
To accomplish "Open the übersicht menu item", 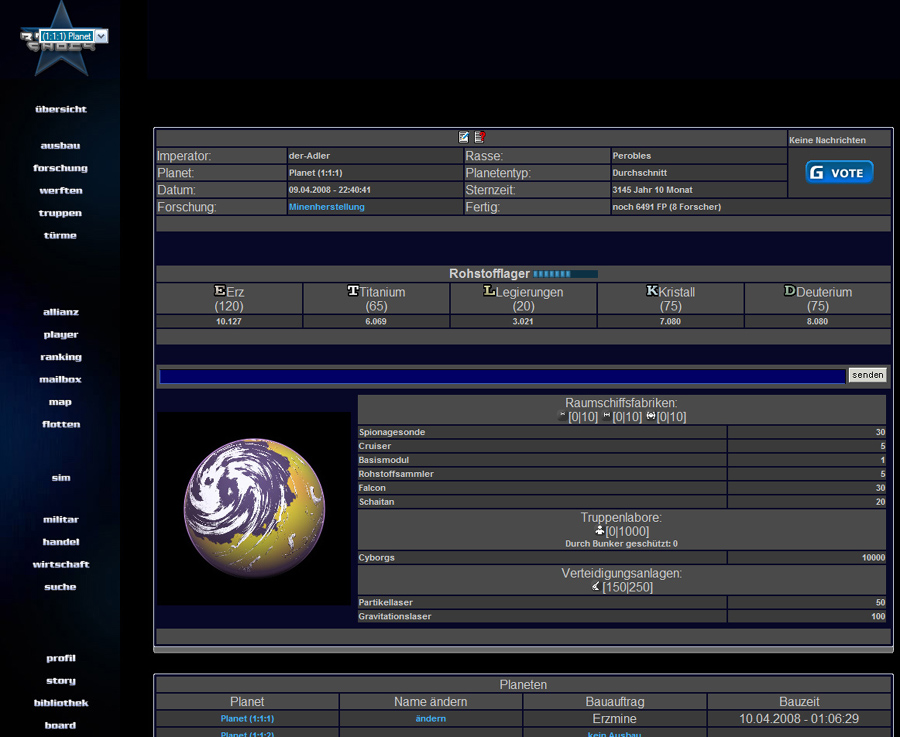I will [60, 109].
